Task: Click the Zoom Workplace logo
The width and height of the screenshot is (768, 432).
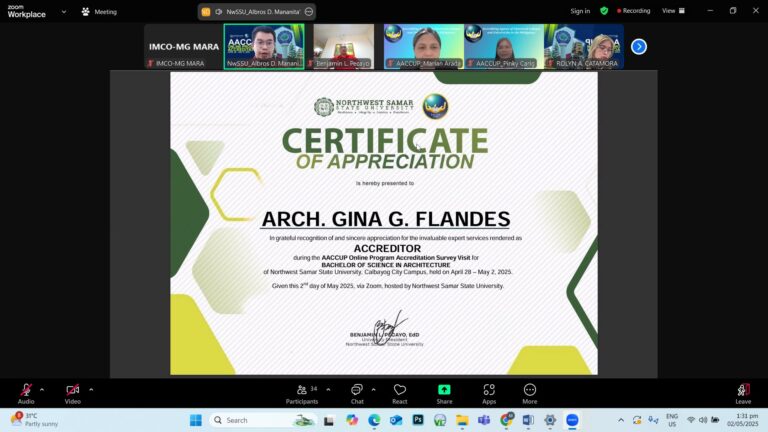Action: tap(26, 11)
